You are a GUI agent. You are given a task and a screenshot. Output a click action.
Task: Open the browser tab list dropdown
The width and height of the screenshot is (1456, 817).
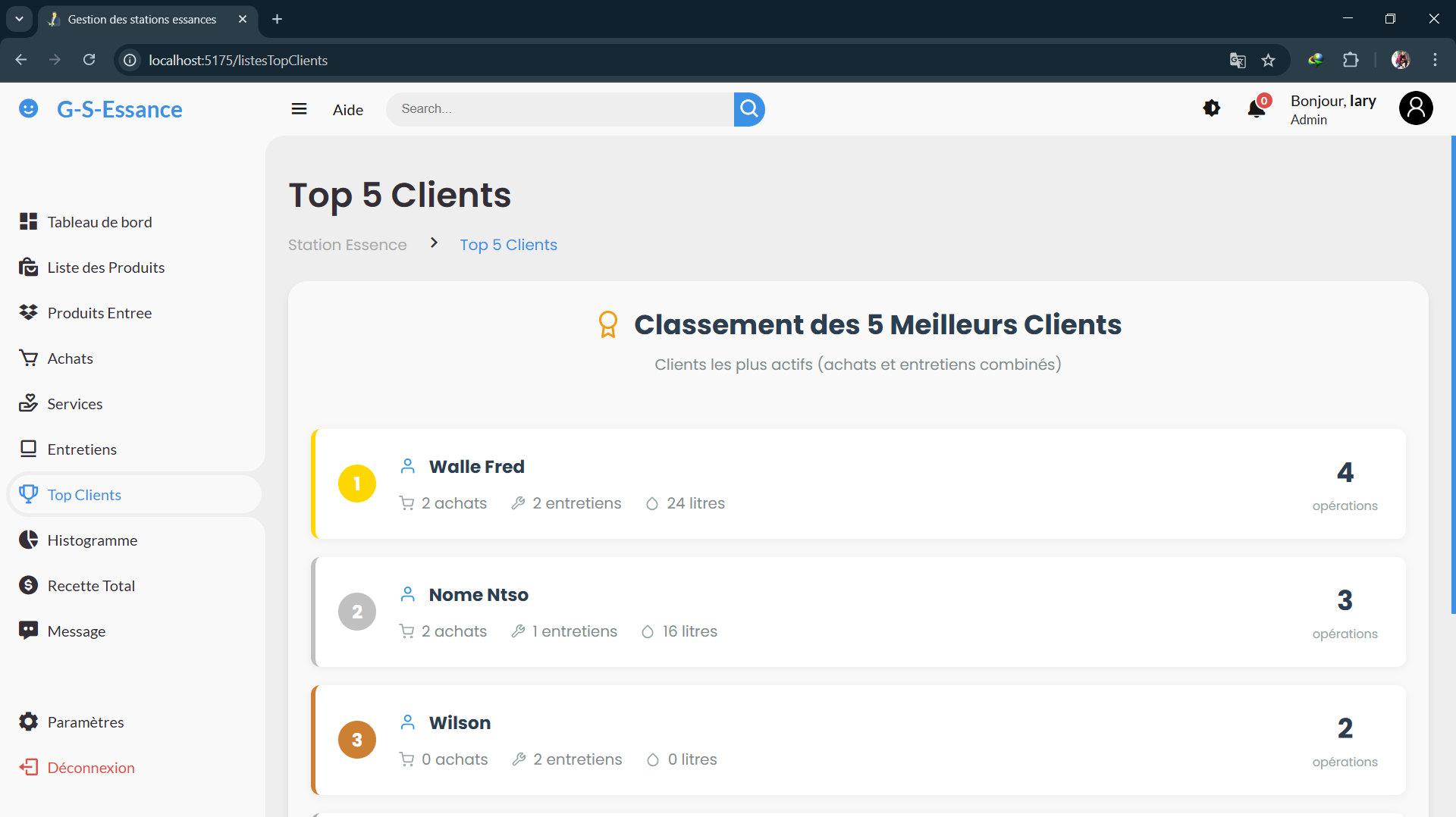[x=19, y=19]
